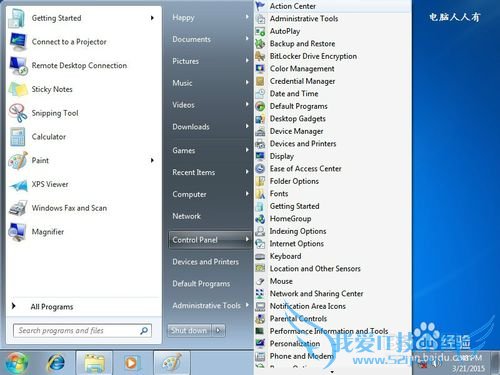Launch the Magnifier icon

18,232
